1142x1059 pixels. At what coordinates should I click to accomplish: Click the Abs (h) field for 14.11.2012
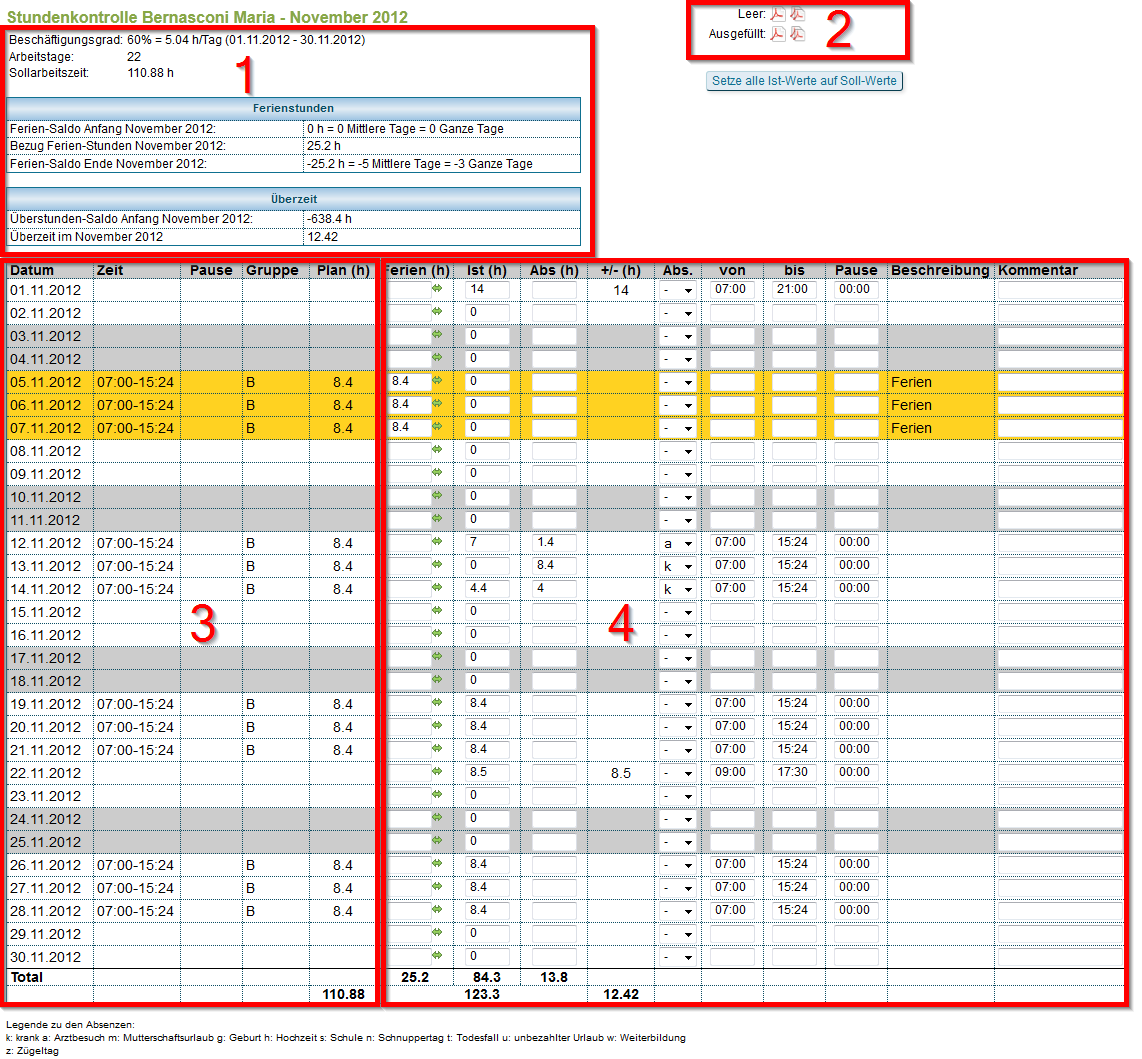554,589
